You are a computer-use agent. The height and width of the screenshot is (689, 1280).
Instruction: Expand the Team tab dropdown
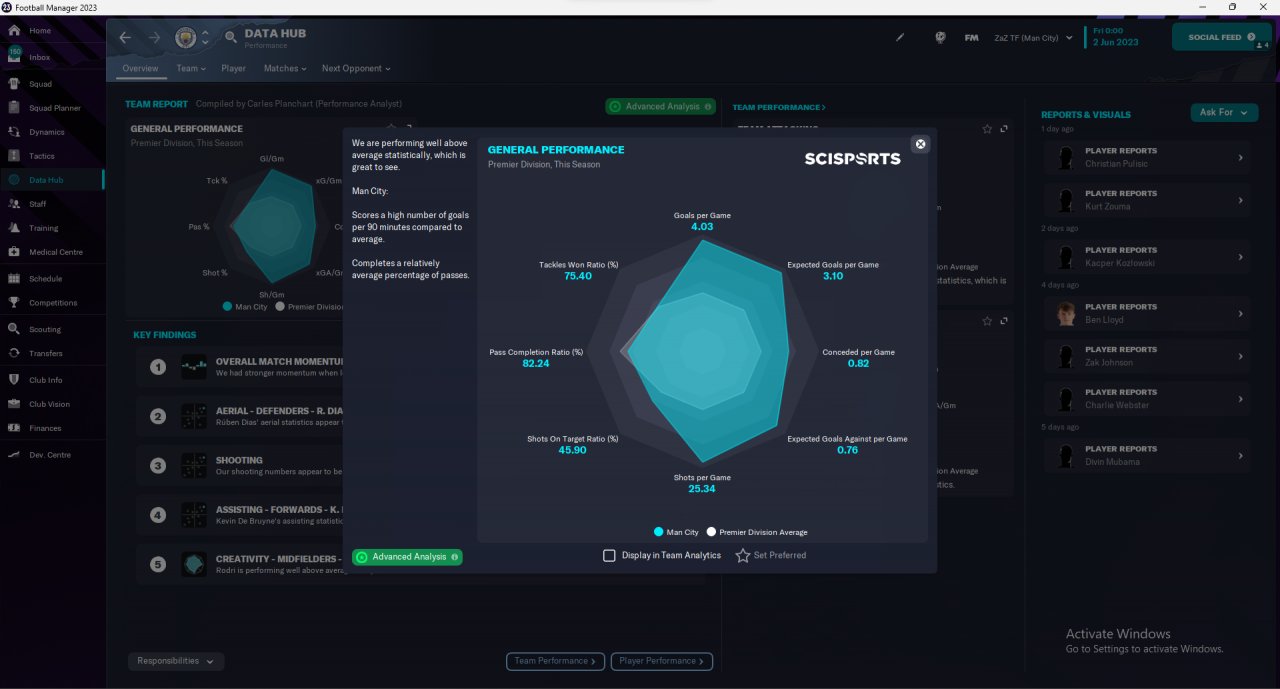pos(191,69)
